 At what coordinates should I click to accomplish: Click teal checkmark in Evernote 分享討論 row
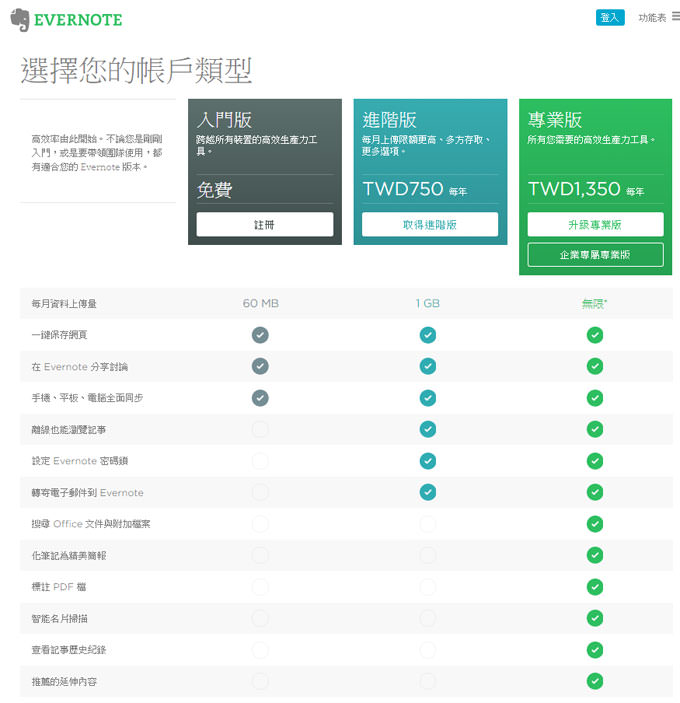(428, 366)
